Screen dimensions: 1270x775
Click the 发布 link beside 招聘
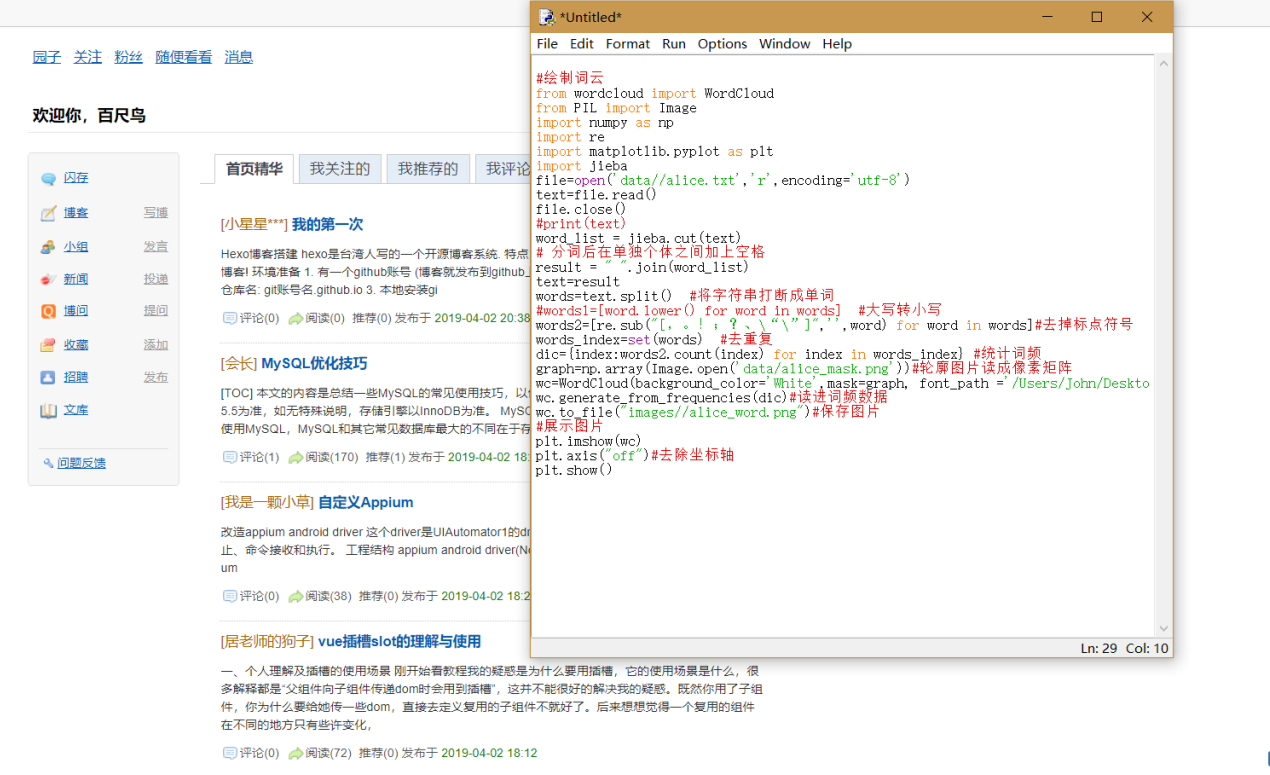tap(156, 377)
